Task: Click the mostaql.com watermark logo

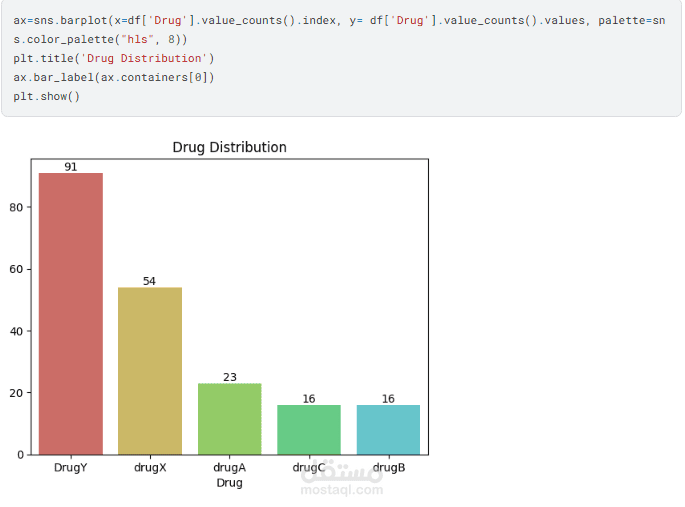Action: (342, 480)
